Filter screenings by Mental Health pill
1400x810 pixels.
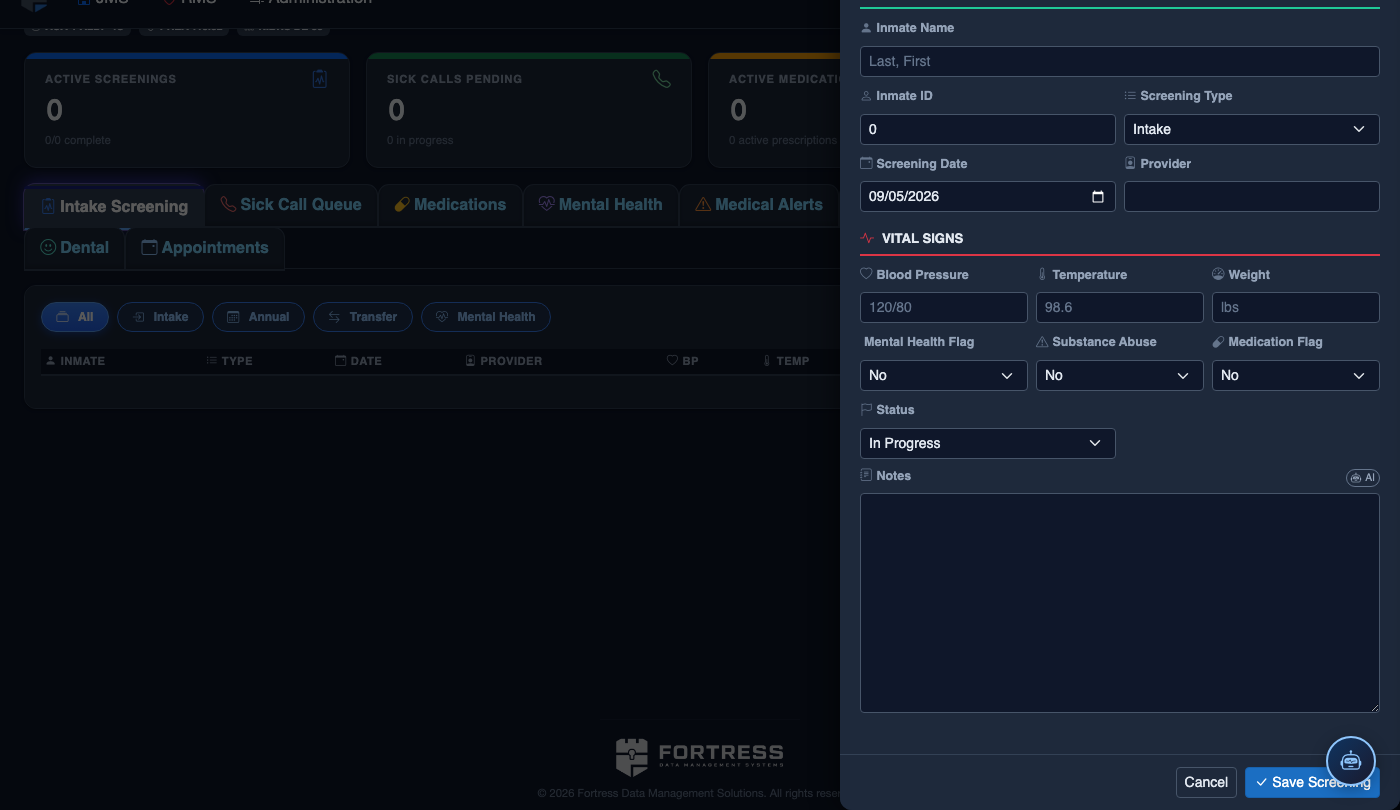coord(485,317)
